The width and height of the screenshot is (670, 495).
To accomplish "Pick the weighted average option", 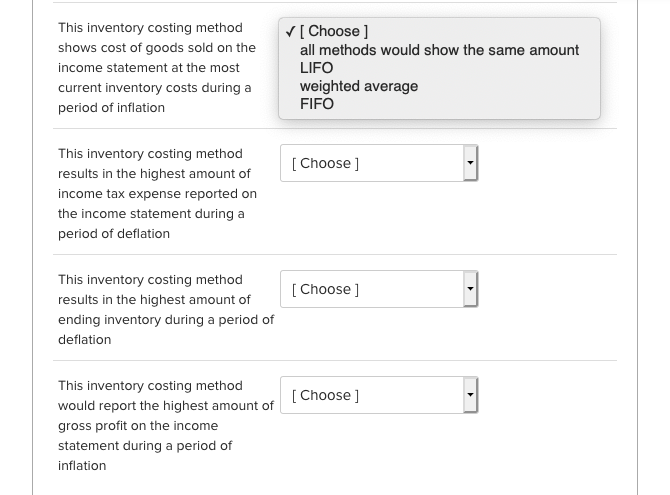I will (x=359, y=86).
